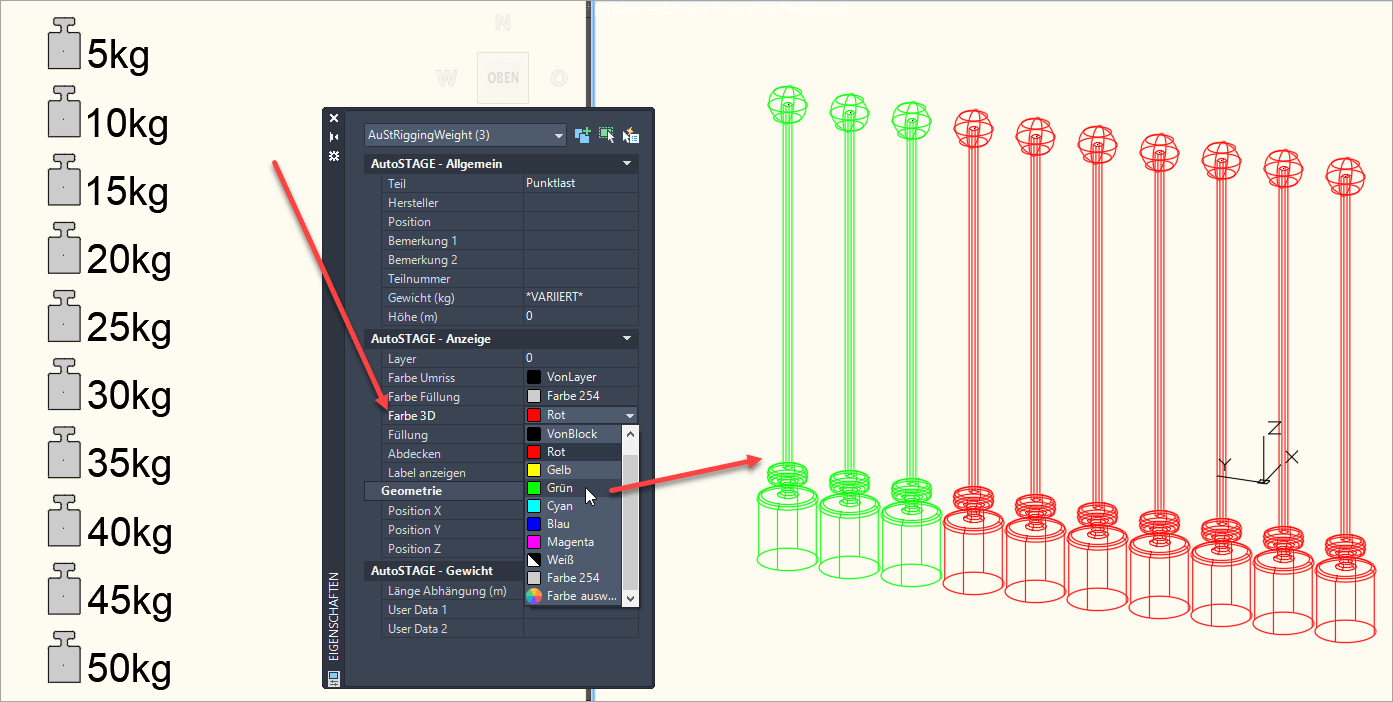Click the color list scroll-down arrow
The height and width of the screenshot is (702, 1393).
[x=630, y=597]
